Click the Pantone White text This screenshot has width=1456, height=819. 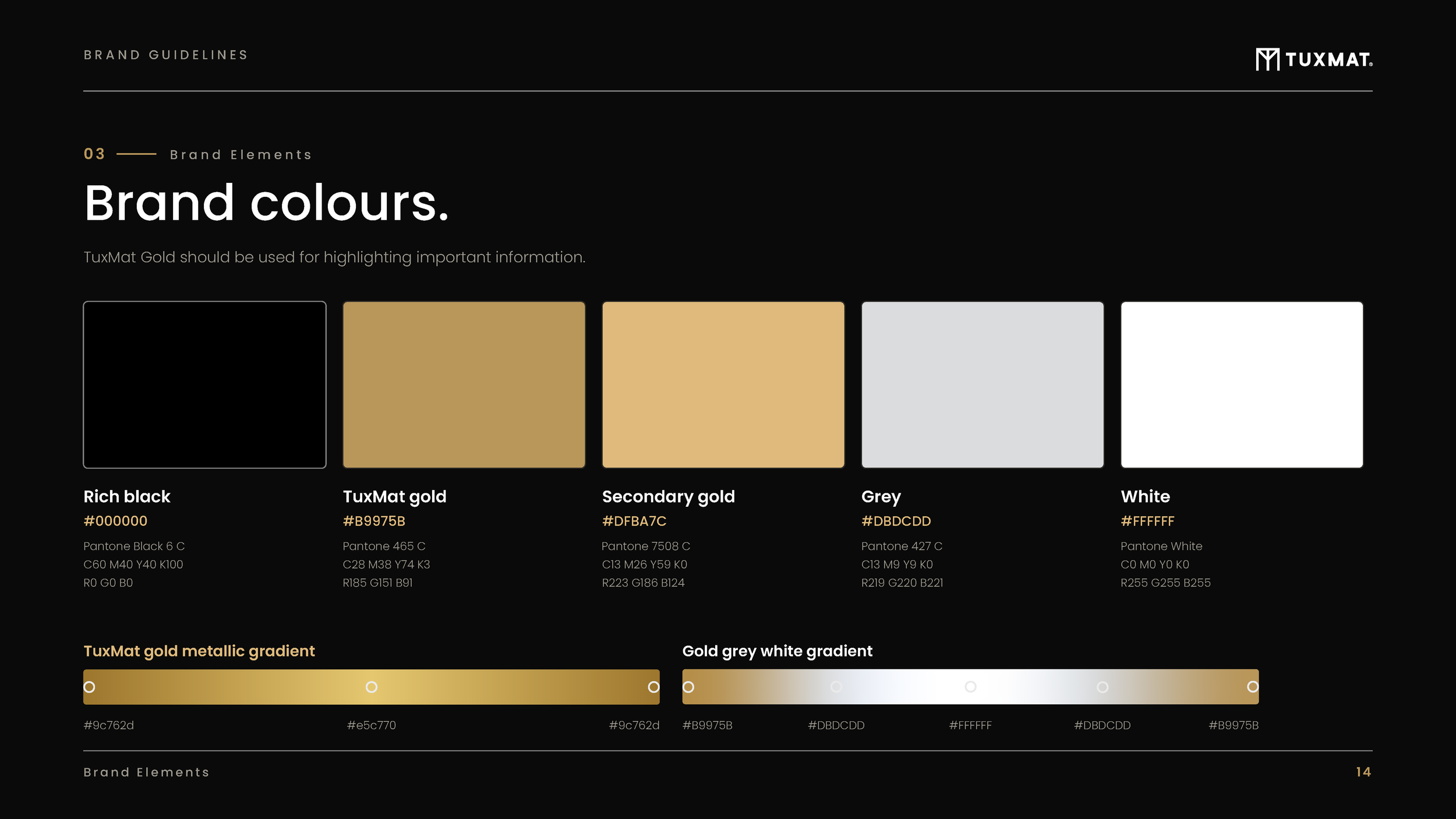(x=1161, y=546)
